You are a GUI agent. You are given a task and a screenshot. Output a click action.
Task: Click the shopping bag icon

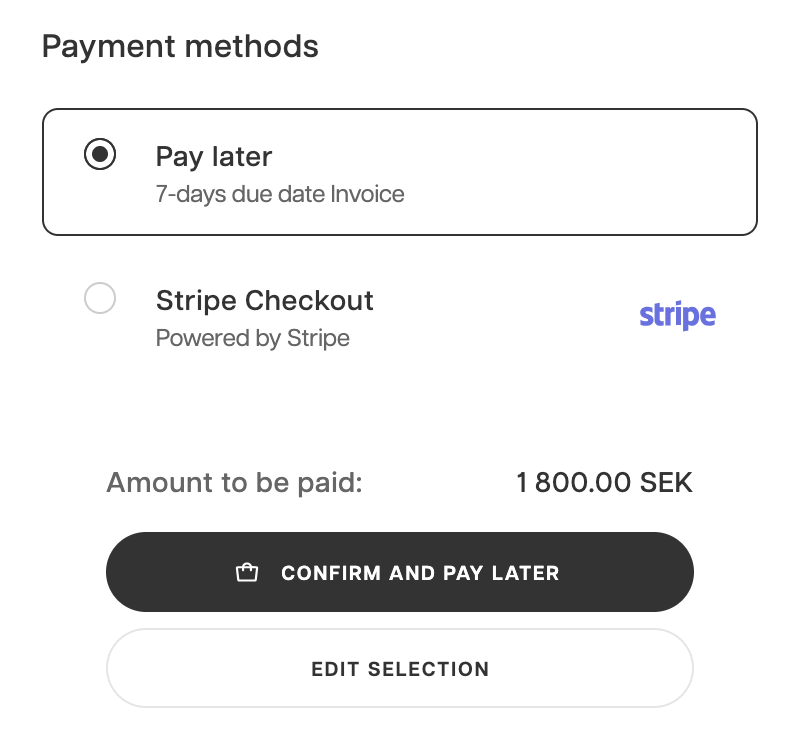pyautogui.click(x=246, y=573)
